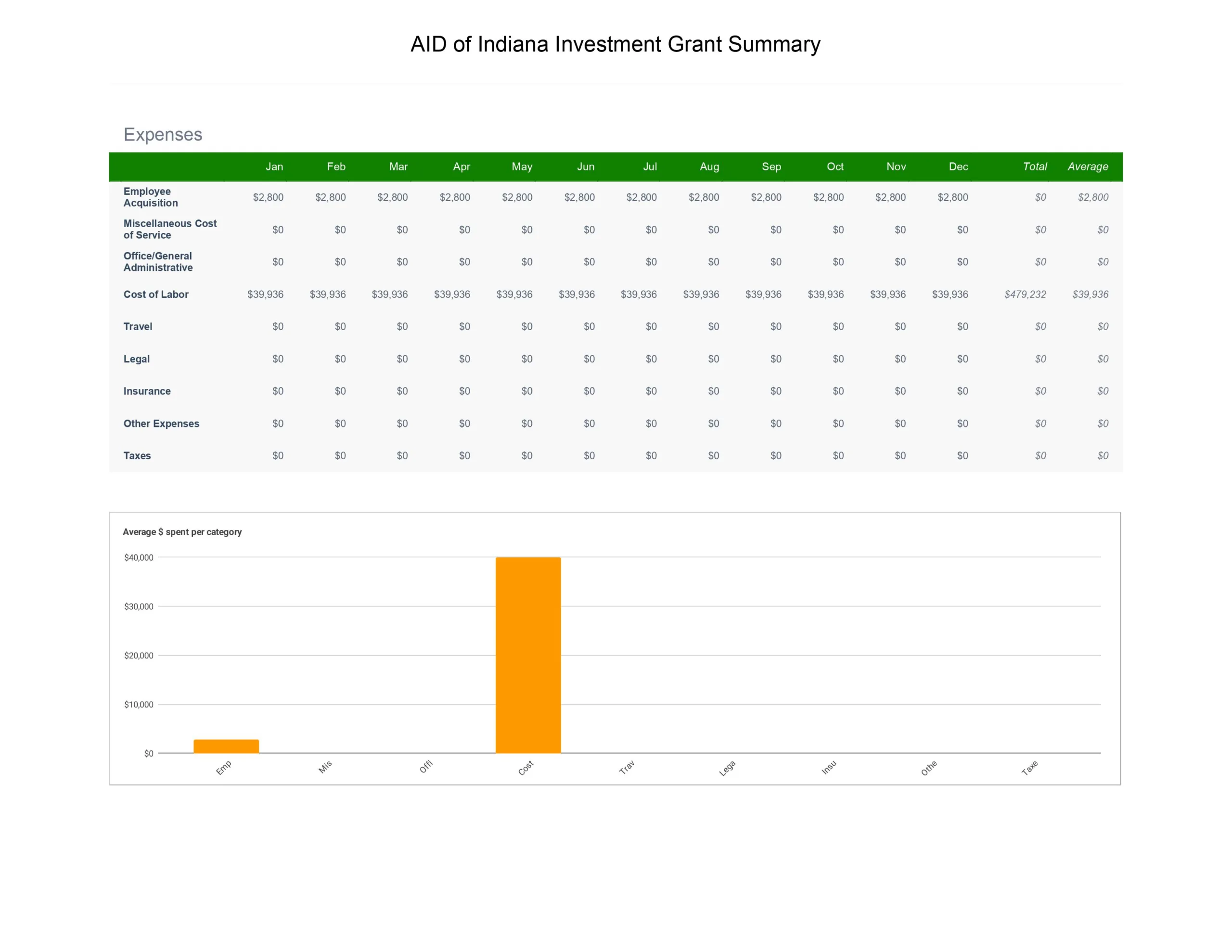Select the Other Expenses March '$0' cell
This screenshot has width=1232, height=952.
[x=402, y=423]
